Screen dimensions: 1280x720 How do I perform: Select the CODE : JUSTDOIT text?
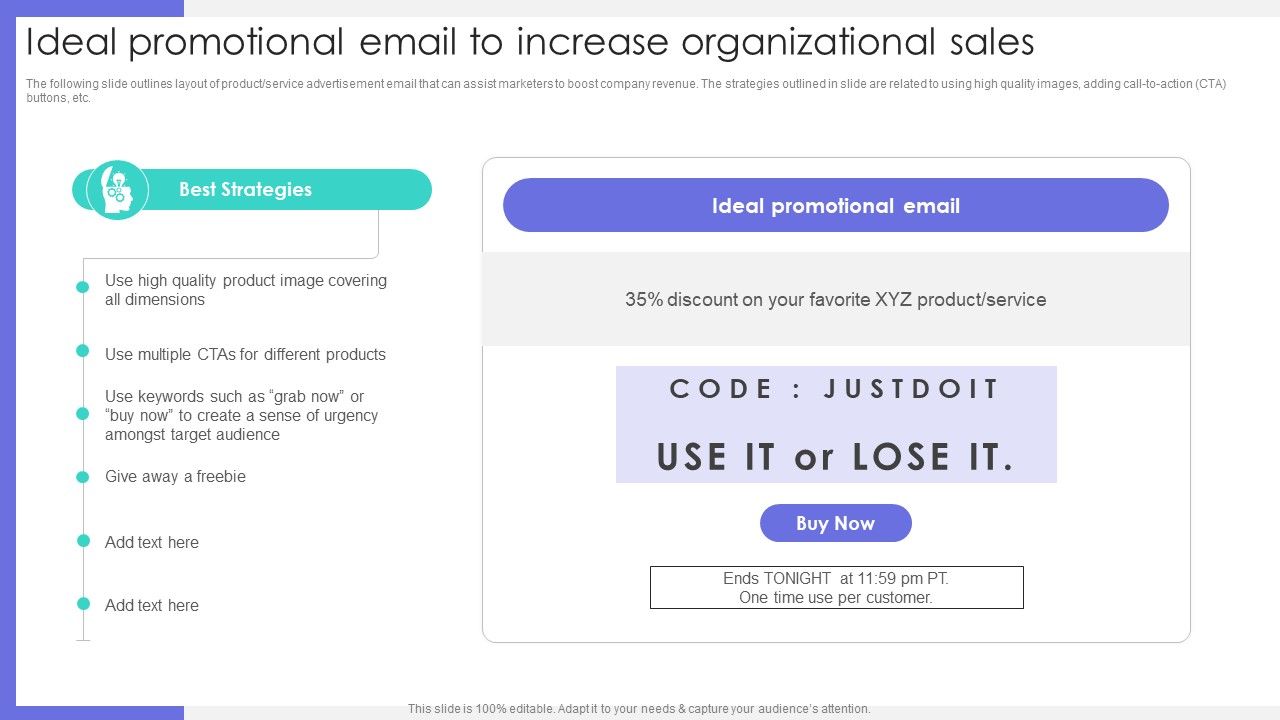pyautogui.click(x=835, y=389)
